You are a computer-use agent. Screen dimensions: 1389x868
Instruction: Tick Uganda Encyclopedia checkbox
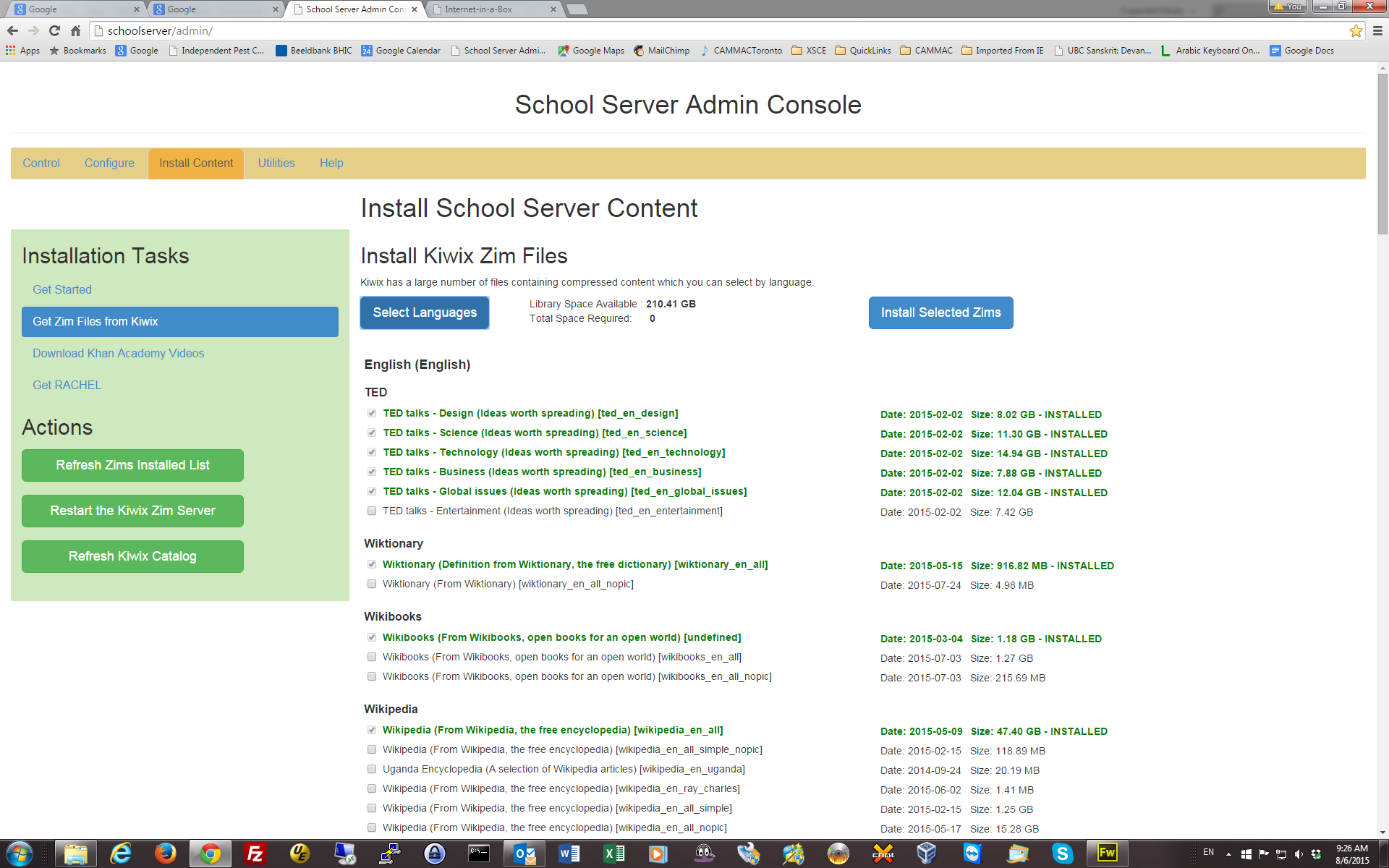point(372,769)
